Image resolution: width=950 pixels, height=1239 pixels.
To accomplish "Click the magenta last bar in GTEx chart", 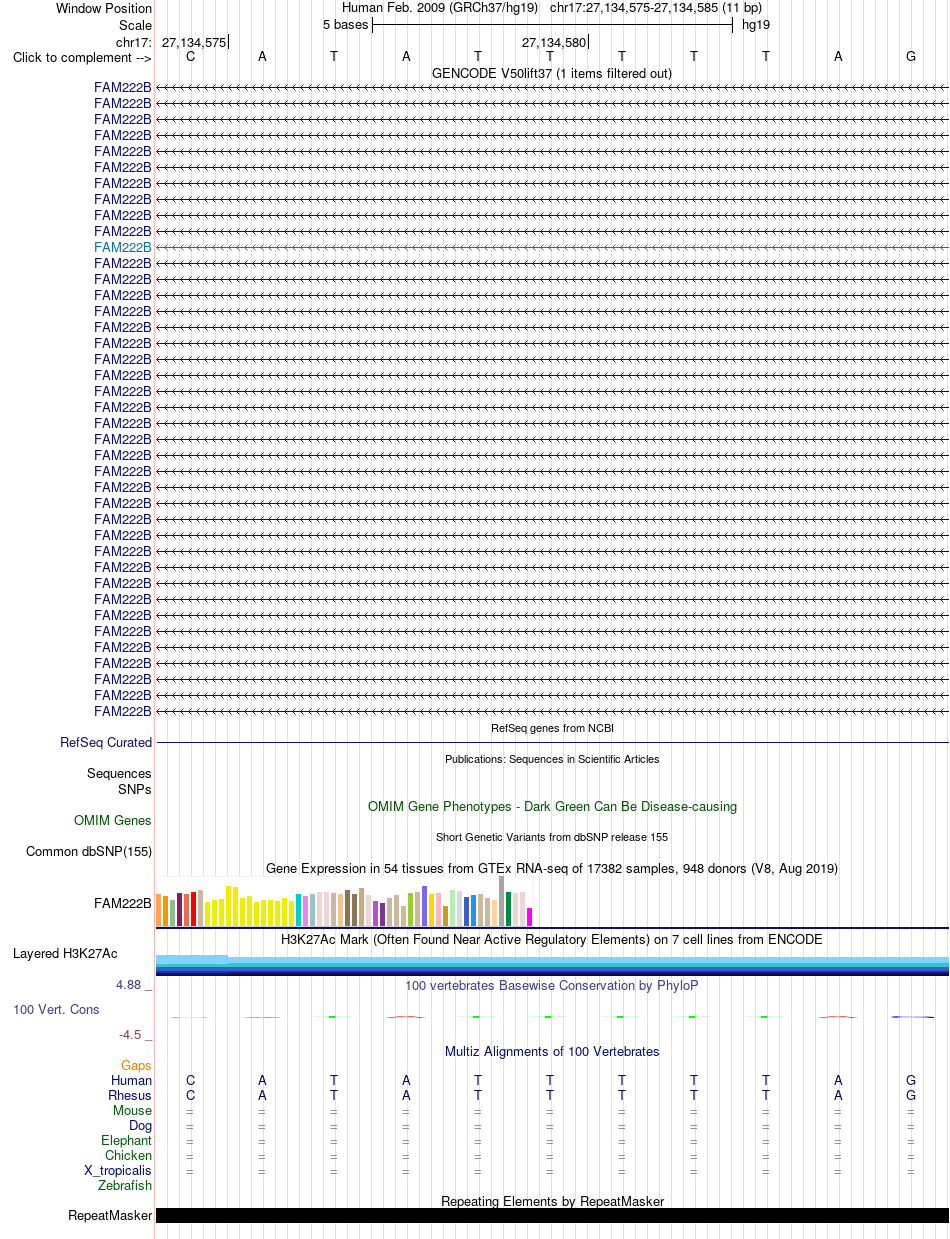I will [530, 917].
